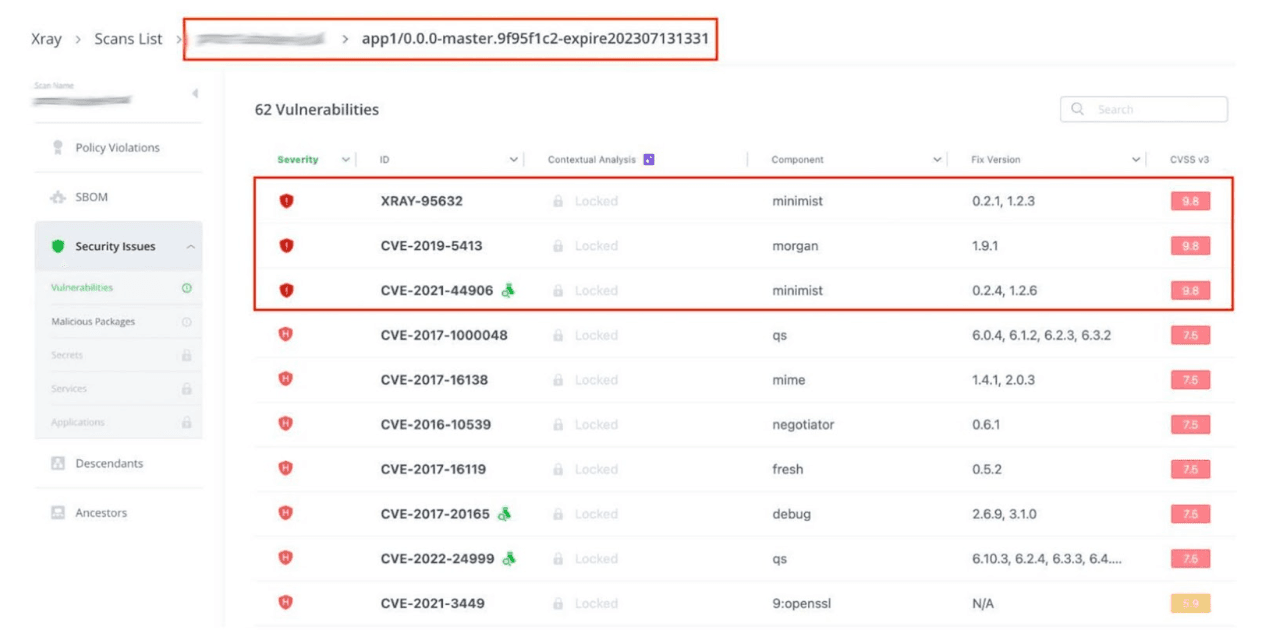Go to Scans List in breadcrumb
The image size is (1268, 638).
[x=128, y=39]
